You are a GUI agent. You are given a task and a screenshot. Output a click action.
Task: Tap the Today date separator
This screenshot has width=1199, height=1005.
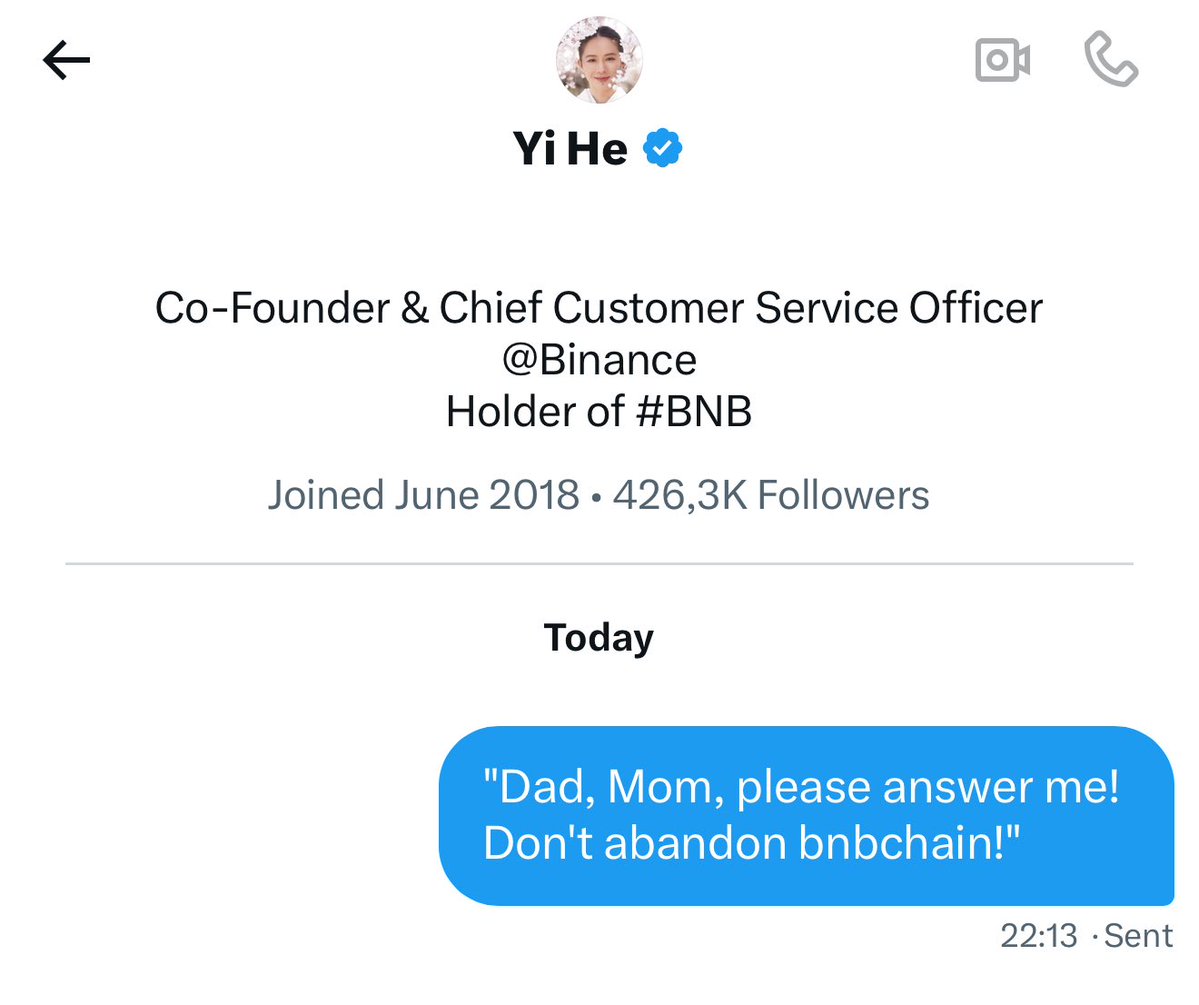click(599, 638)
